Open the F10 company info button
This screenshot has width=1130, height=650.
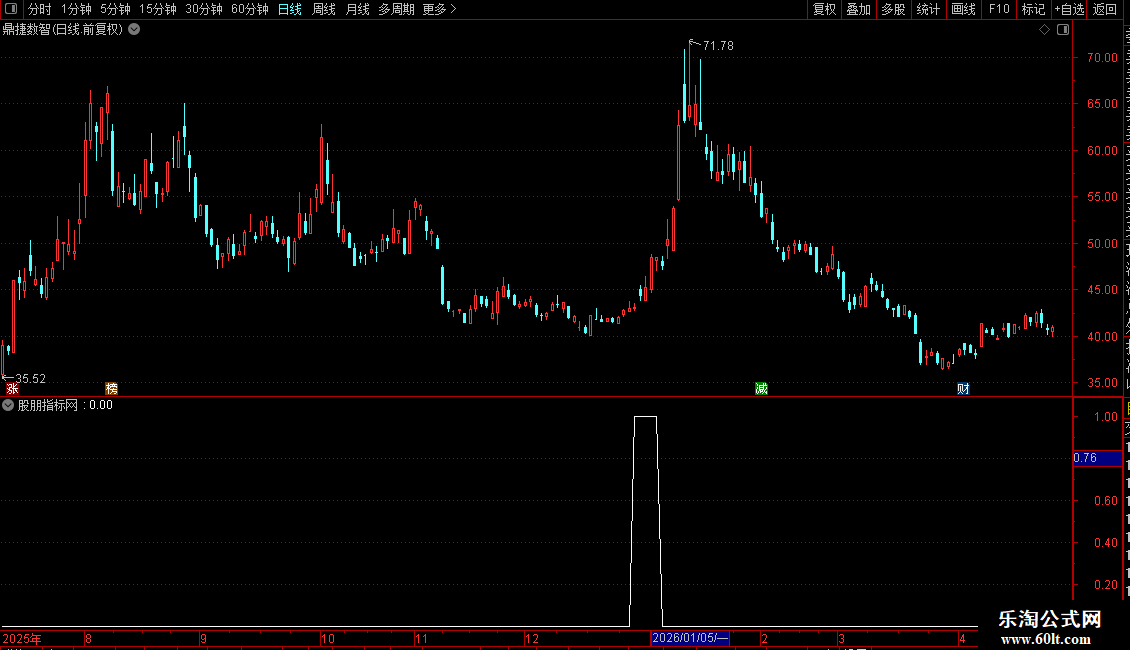[x=999, y=9]
